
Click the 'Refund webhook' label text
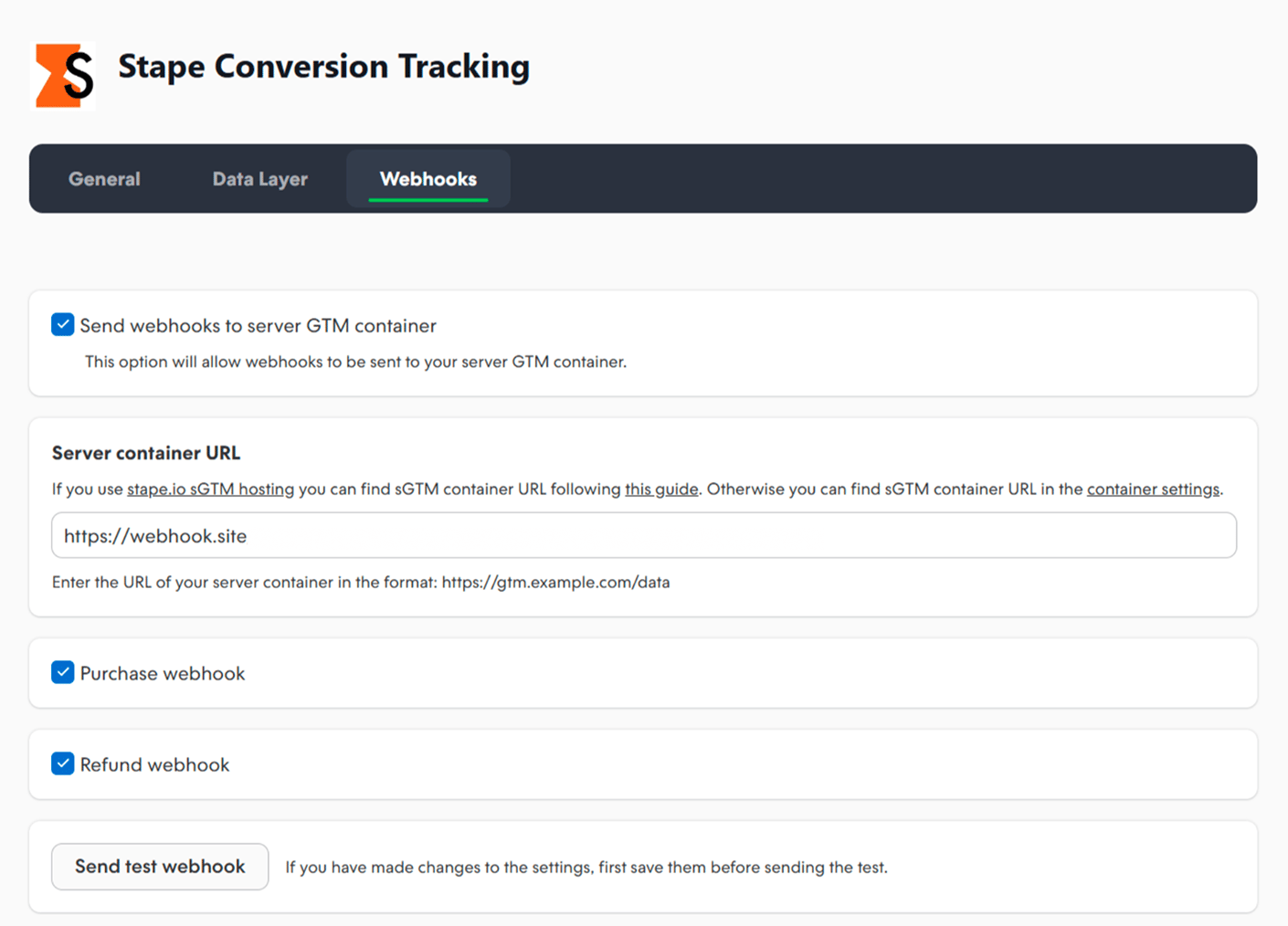(x=154, y=765)
